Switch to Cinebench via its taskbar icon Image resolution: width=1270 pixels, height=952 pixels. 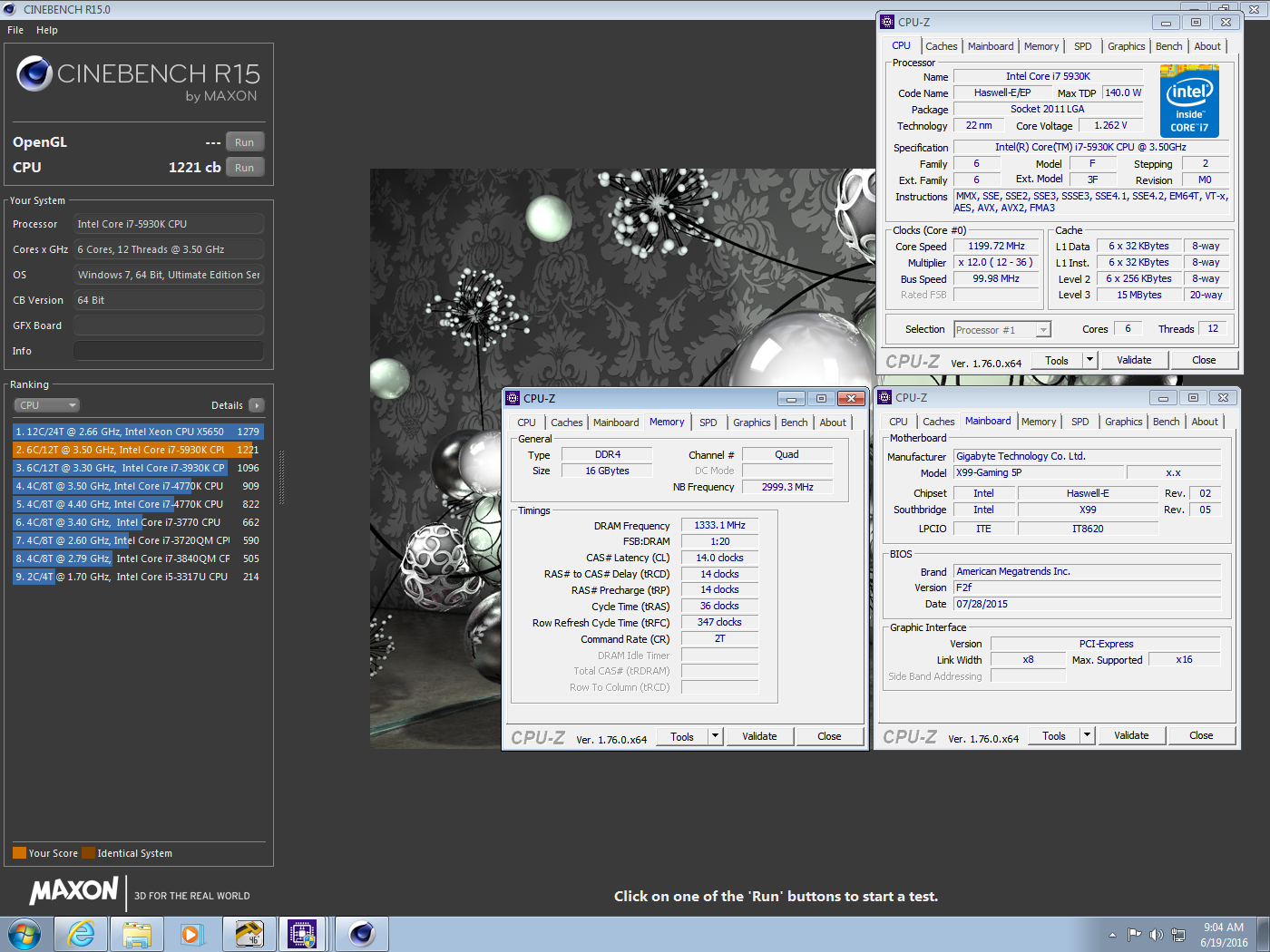(361, 934)
